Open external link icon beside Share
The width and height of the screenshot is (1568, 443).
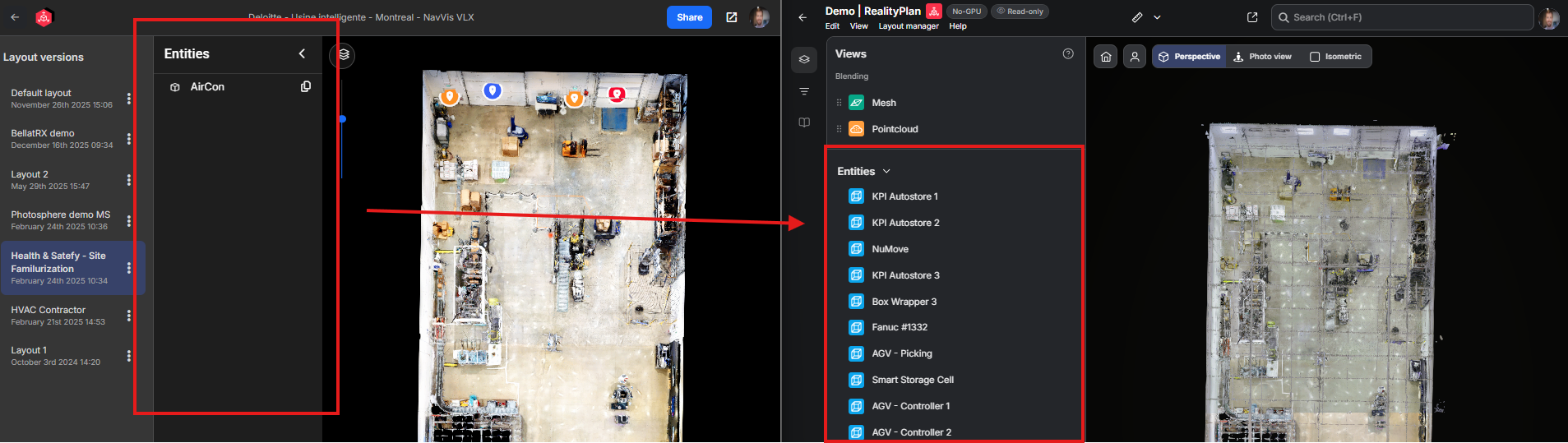pyautogui.click(x=732, y=17)
